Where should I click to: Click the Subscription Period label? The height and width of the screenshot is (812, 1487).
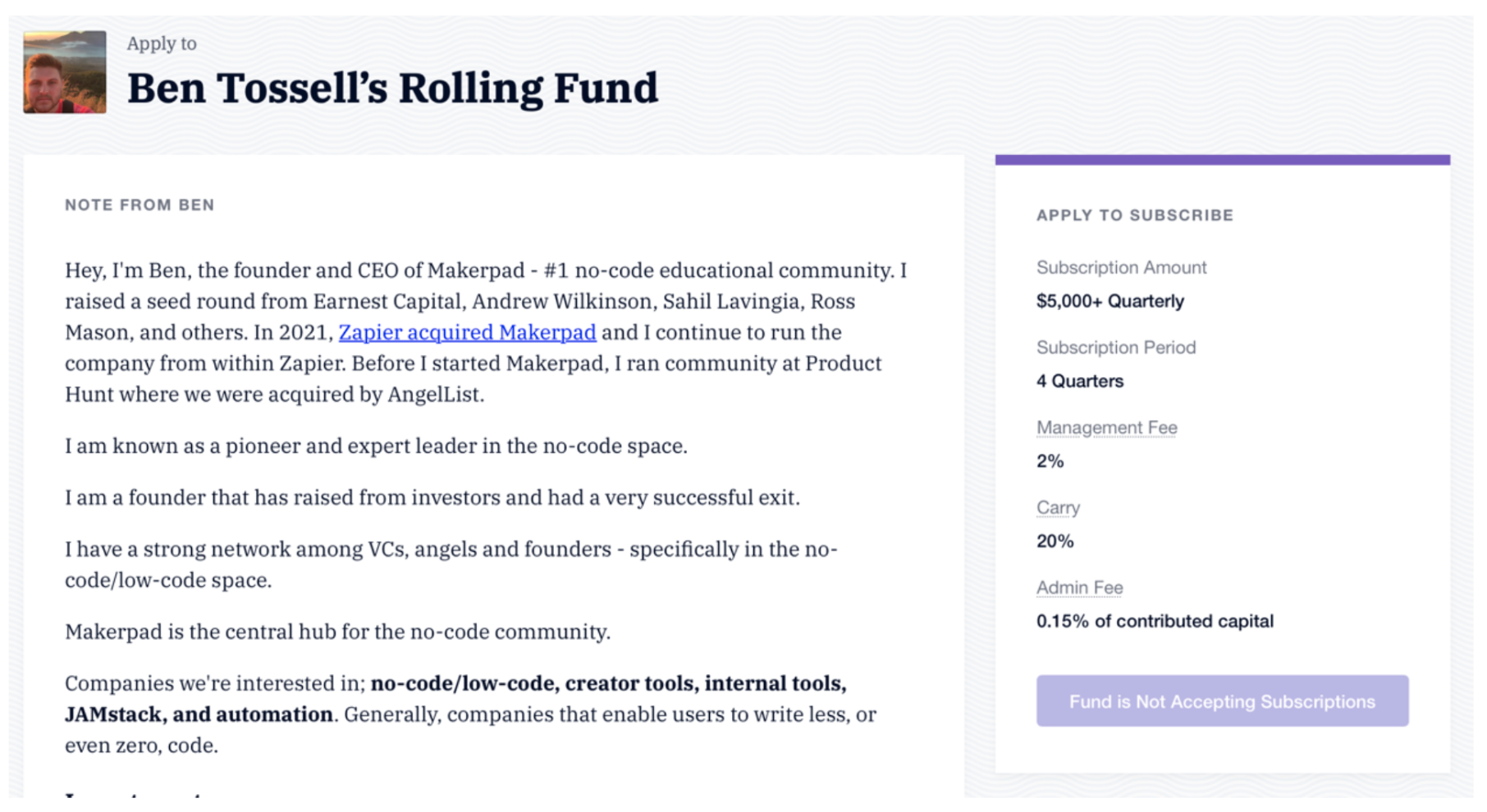coord(1116,348)
